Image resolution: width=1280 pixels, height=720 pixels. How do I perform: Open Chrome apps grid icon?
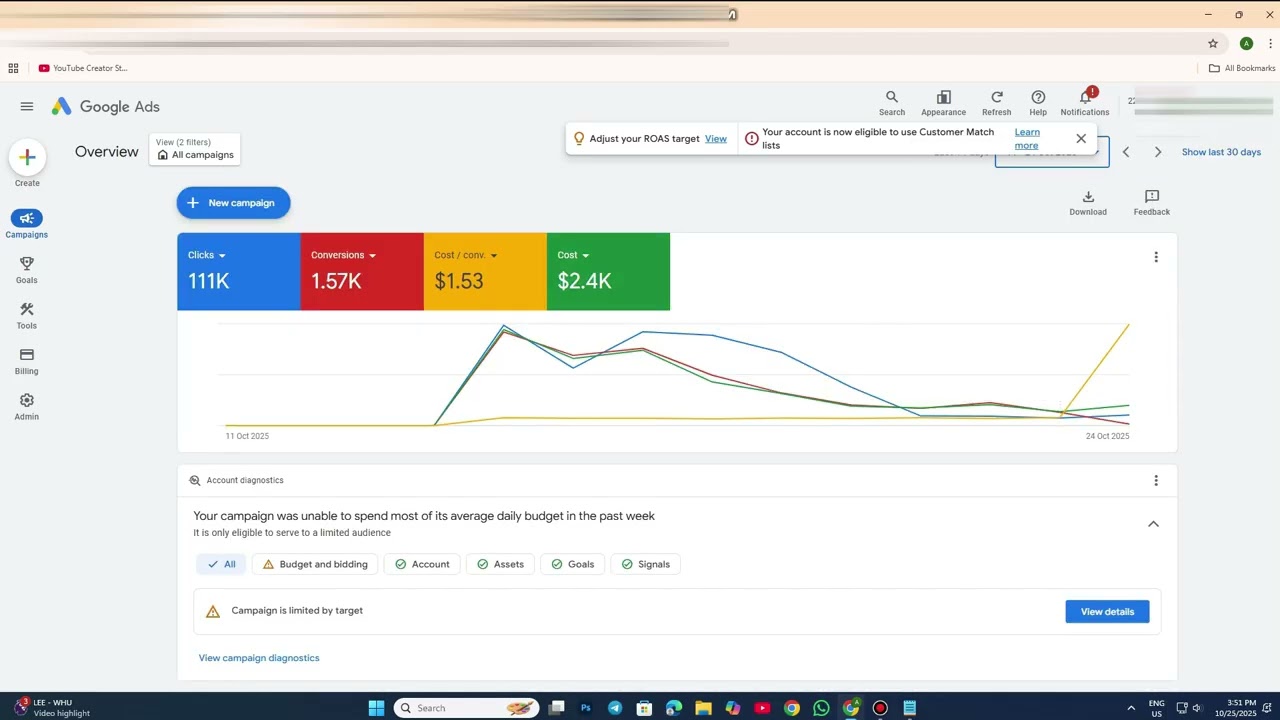[13, 68]
